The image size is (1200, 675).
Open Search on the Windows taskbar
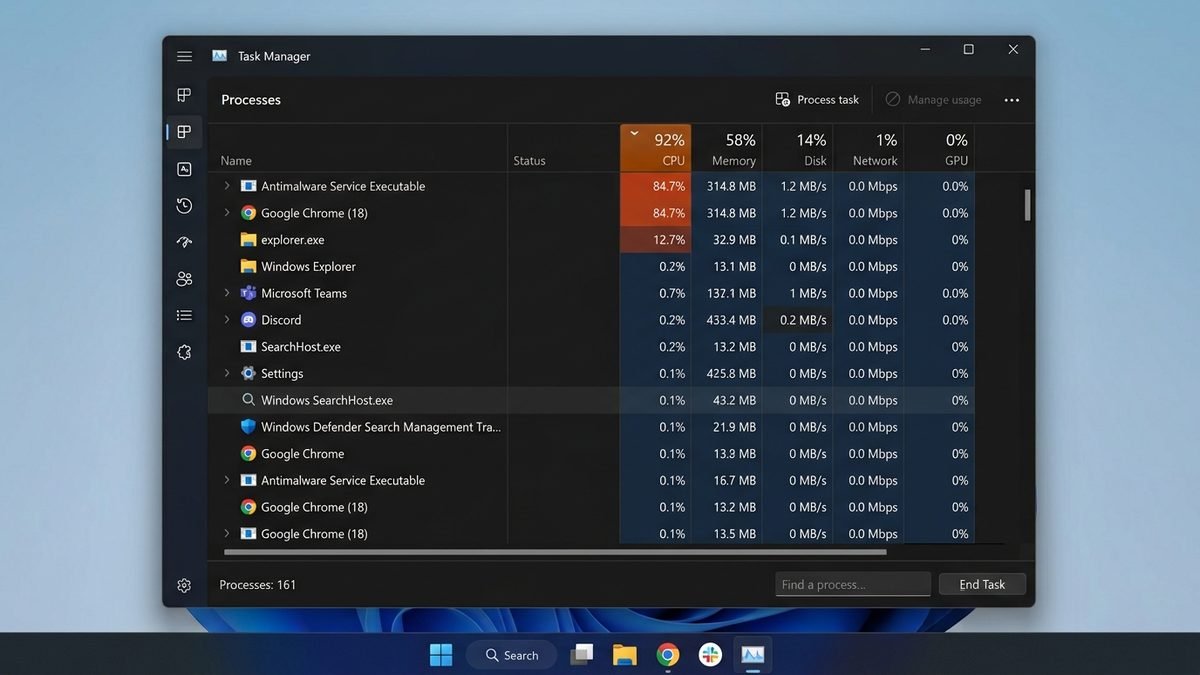[511, 655]
